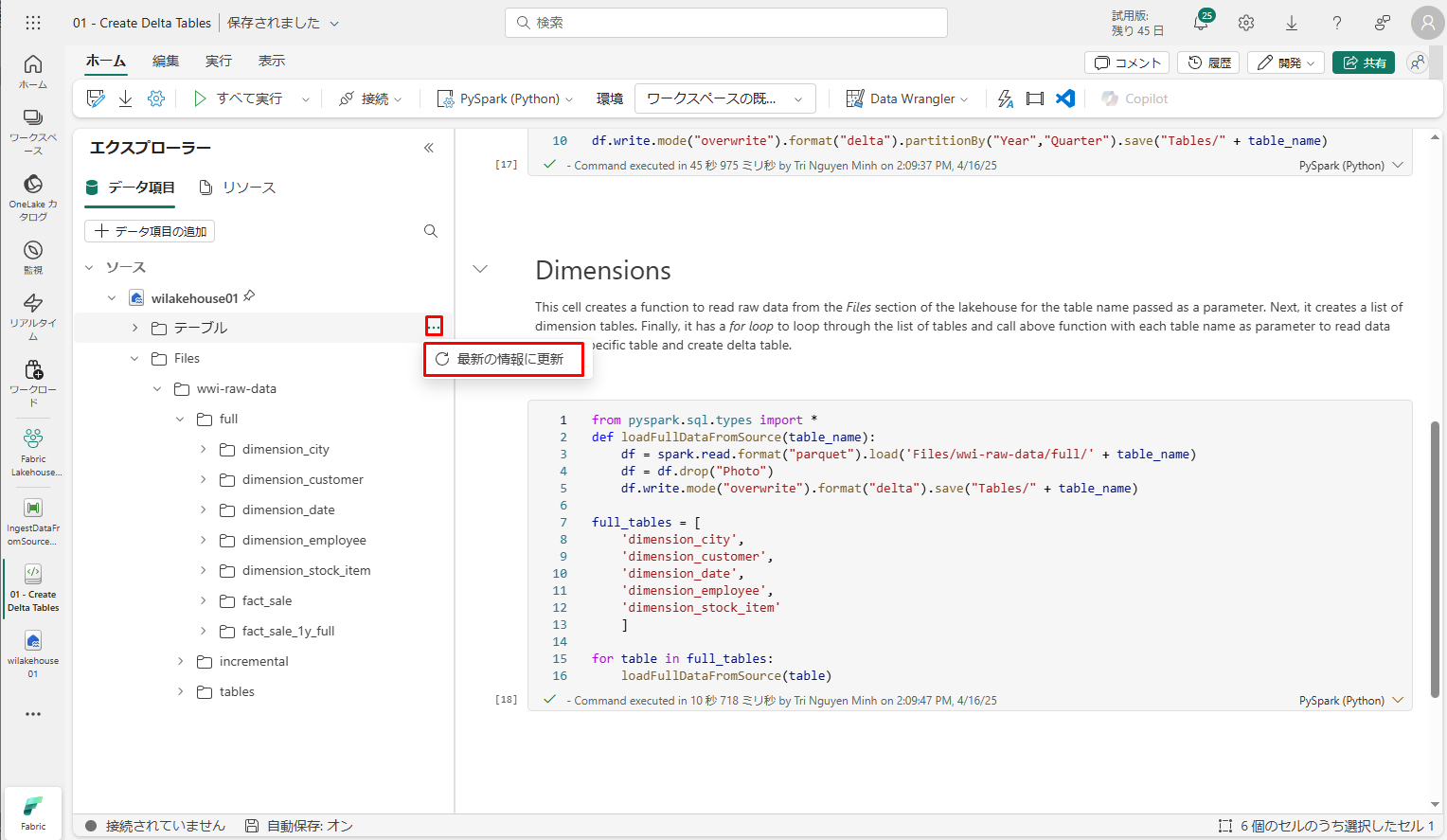The height and width of the screenshot is (840, 1447).
Task: Expand the incremental folder
Action: 180,662
